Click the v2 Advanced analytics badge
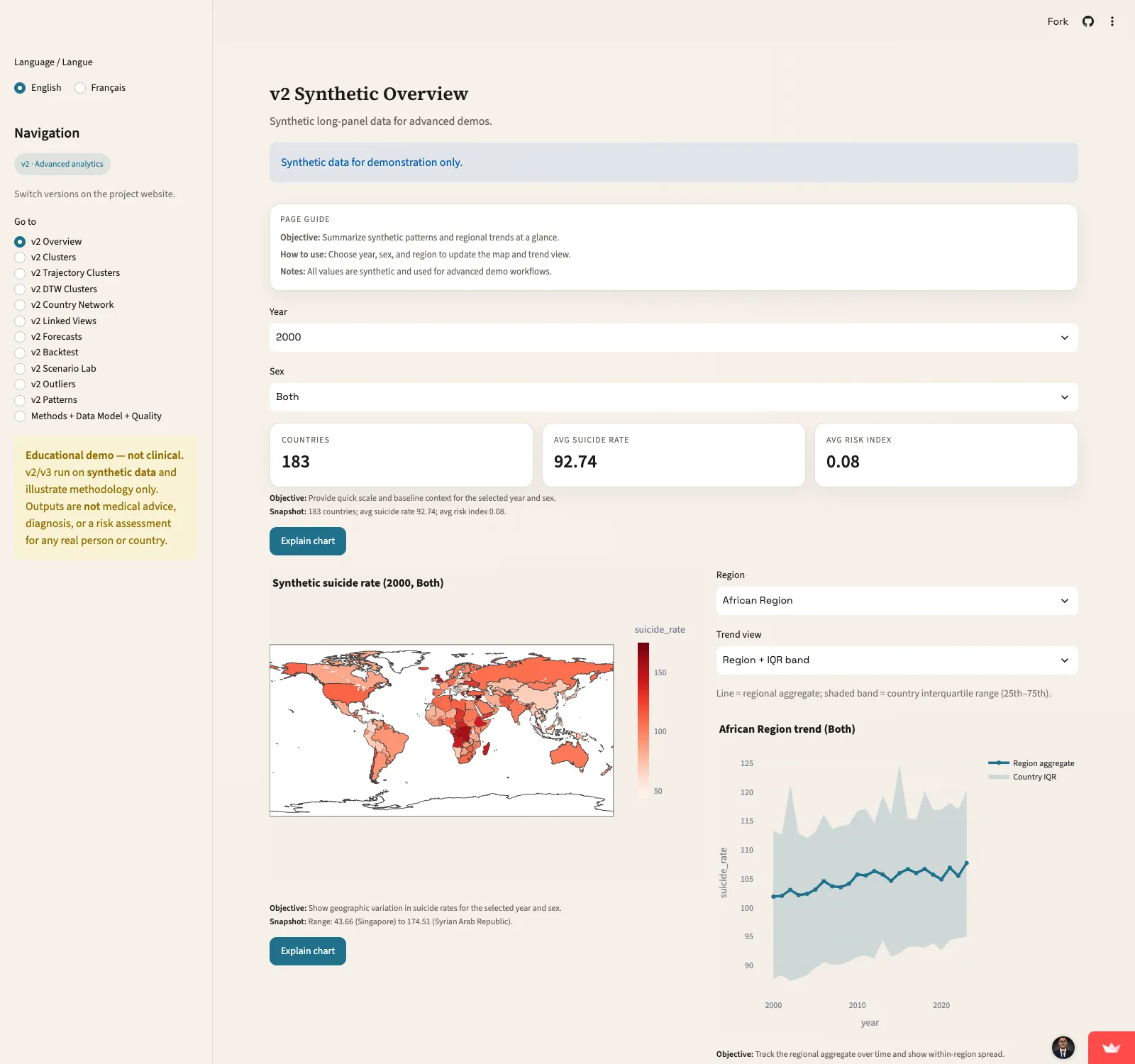 click(x=62, y=164)
